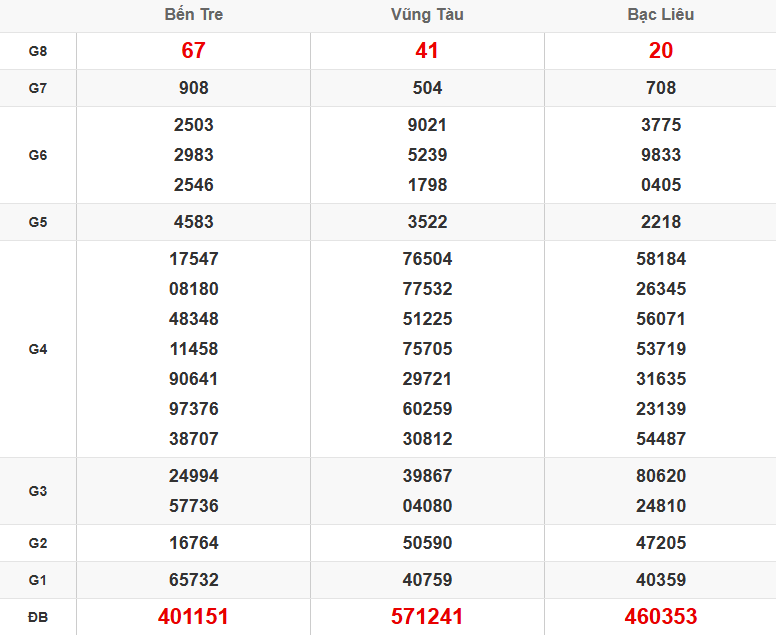
Task: Click G1 result 40359 in Bạc Liêu
Action: pos(660,580)
